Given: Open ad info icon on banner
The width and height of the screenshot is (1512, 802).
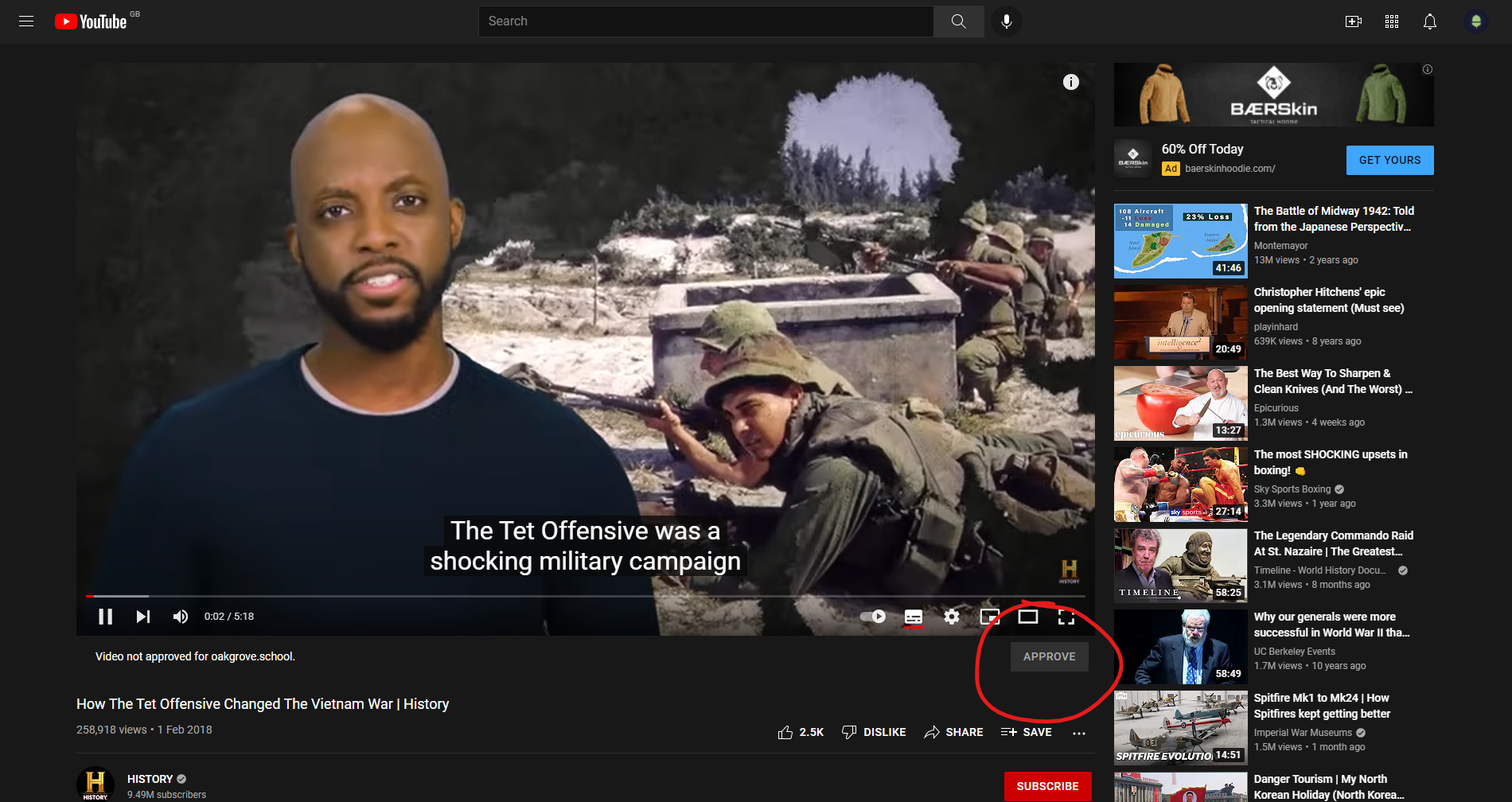Looking at the screenshot, I should (1428, 69).
